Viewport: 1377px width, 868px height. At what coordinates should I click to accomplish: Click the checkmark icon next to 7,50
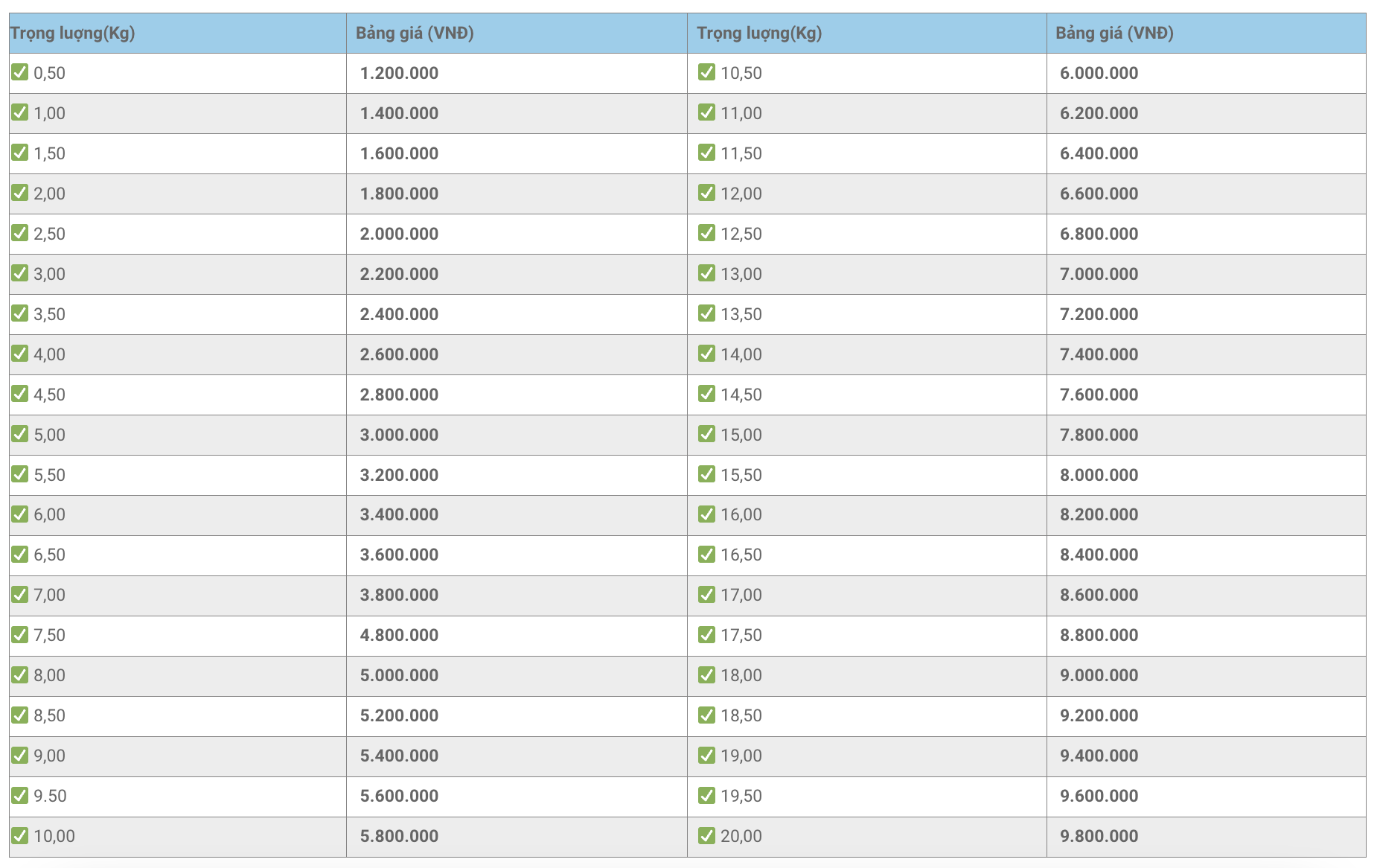point(20,634)
